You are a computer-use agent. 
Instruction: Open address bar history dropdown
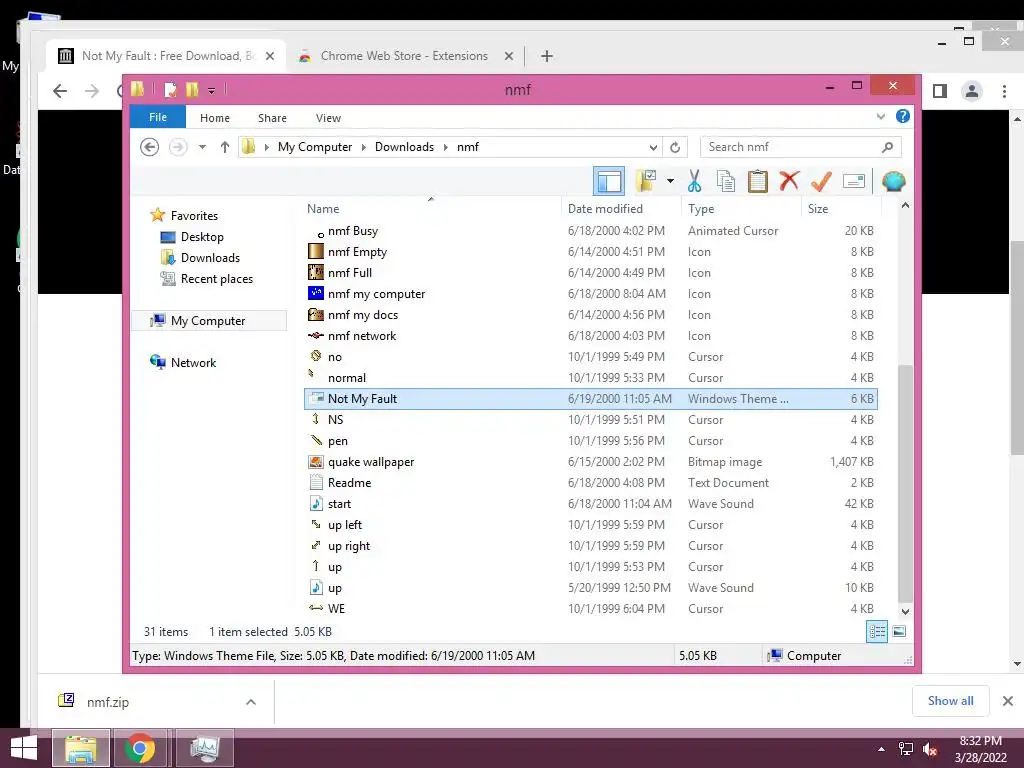coord(653,147)
